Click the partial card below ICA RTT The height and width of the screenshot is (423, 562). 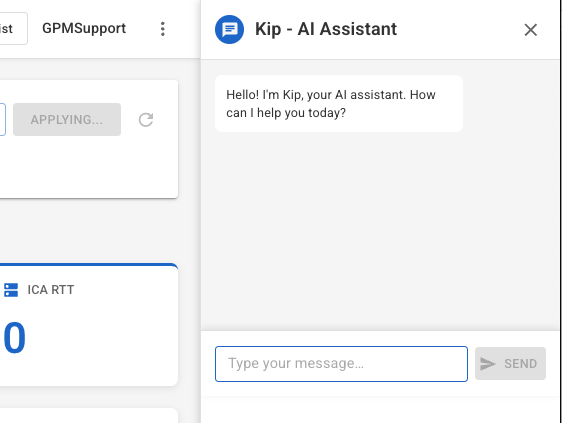point(89,415)
